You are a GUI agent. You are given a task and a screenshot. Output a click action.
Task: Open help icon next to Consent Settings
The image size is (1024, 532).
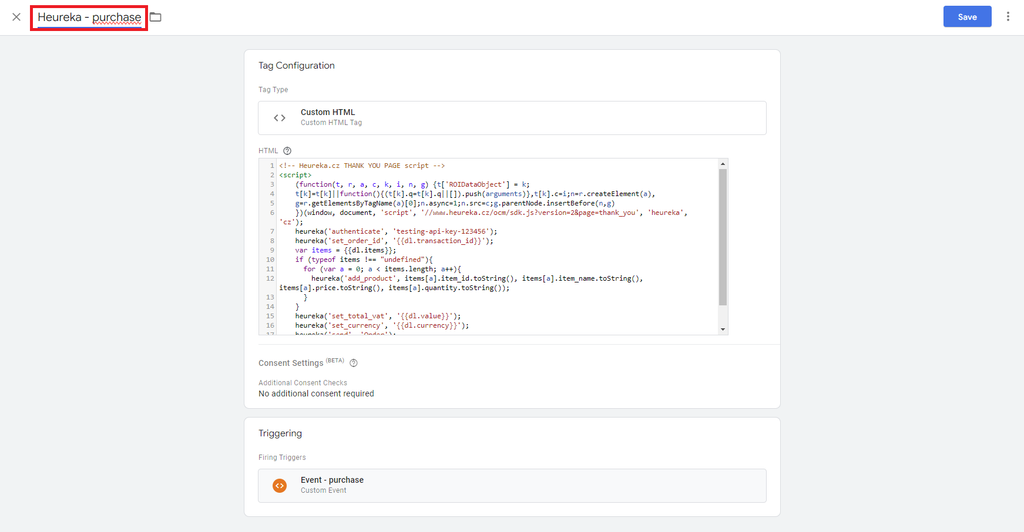point(353,363)
